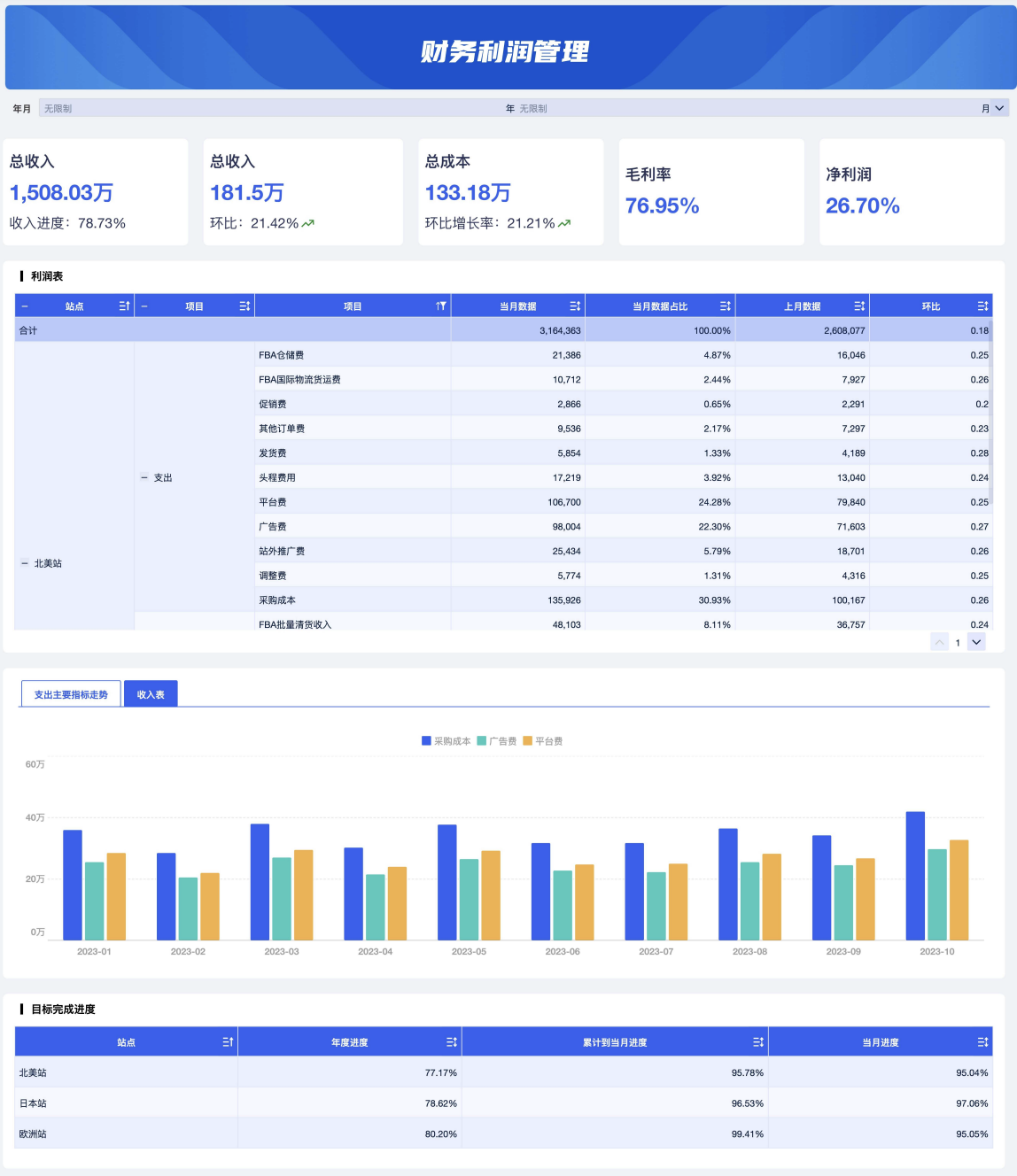
Task: Sort the 环比 column in profit table
Action: (982, 306)
